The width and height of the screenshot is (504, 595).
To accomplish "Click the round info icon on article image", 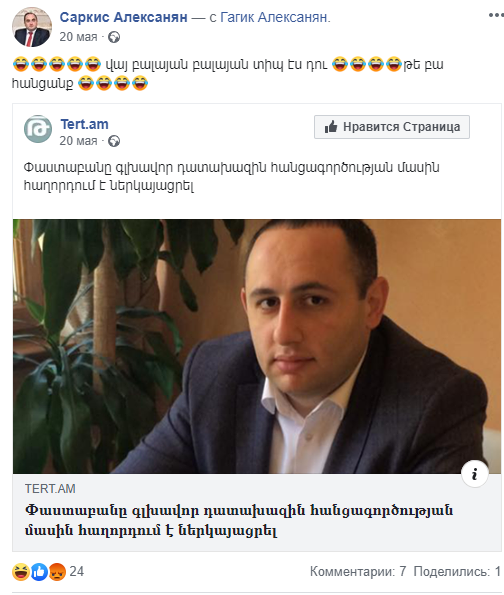I will [474, 474].
